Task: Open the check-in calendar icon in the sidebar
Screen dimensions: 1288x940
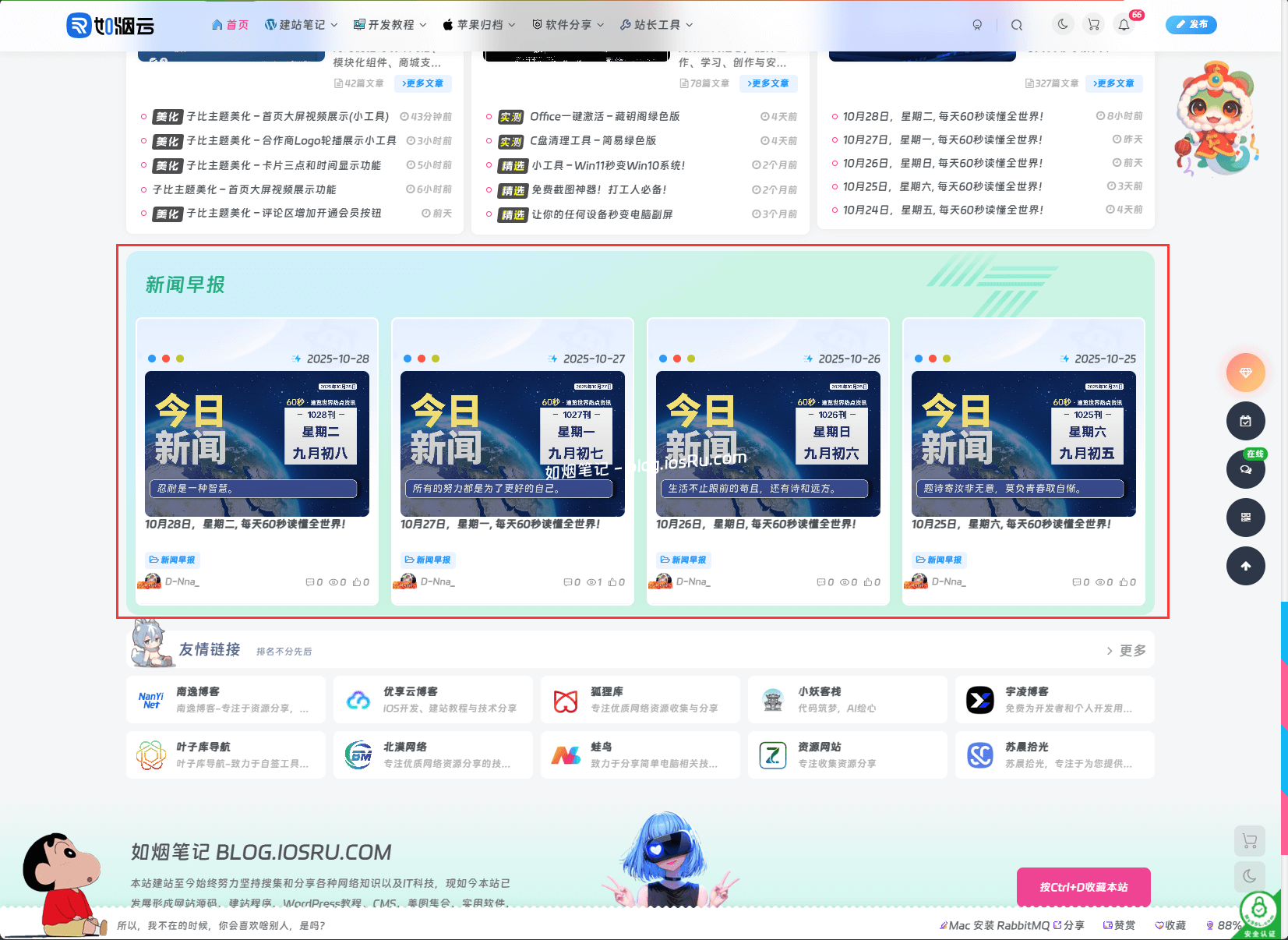Action: click(1245, 421)
